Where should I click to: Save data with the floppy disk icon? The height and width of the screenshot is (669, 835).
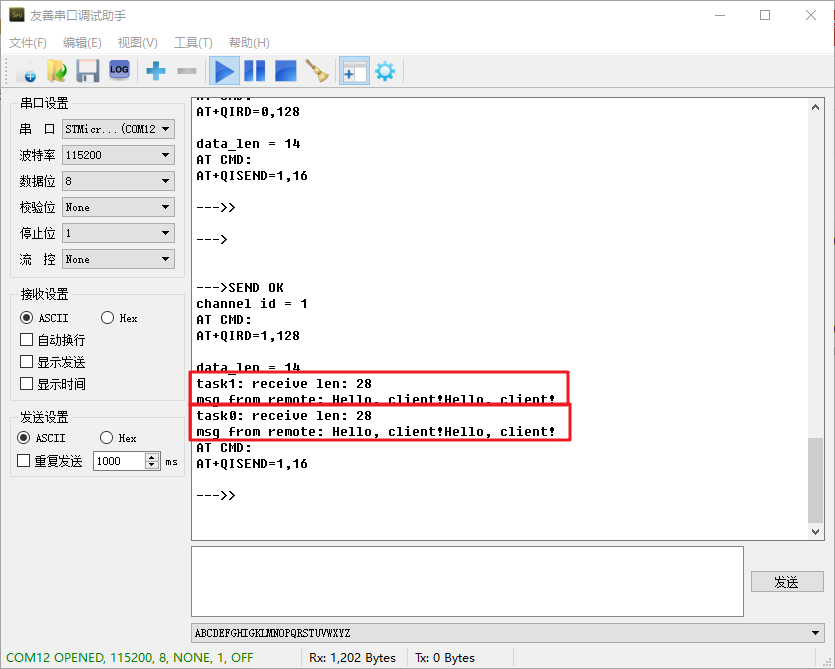[87, 71]
